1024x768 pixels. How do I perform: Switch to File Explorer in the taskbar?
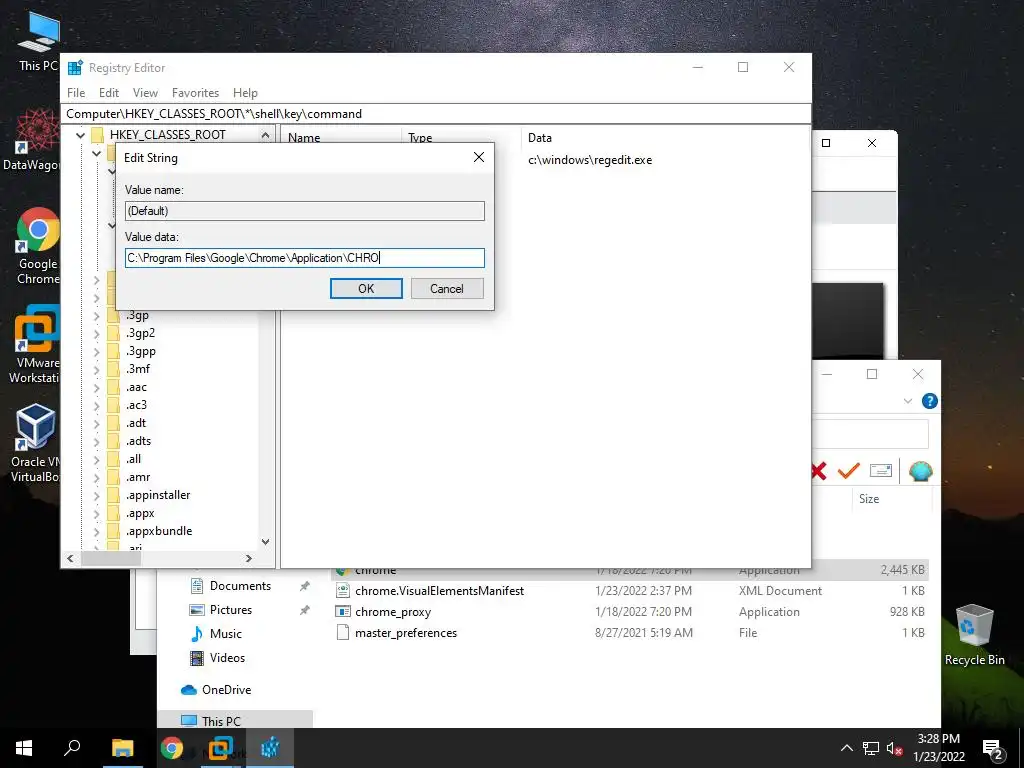click(x=122, y=748)
